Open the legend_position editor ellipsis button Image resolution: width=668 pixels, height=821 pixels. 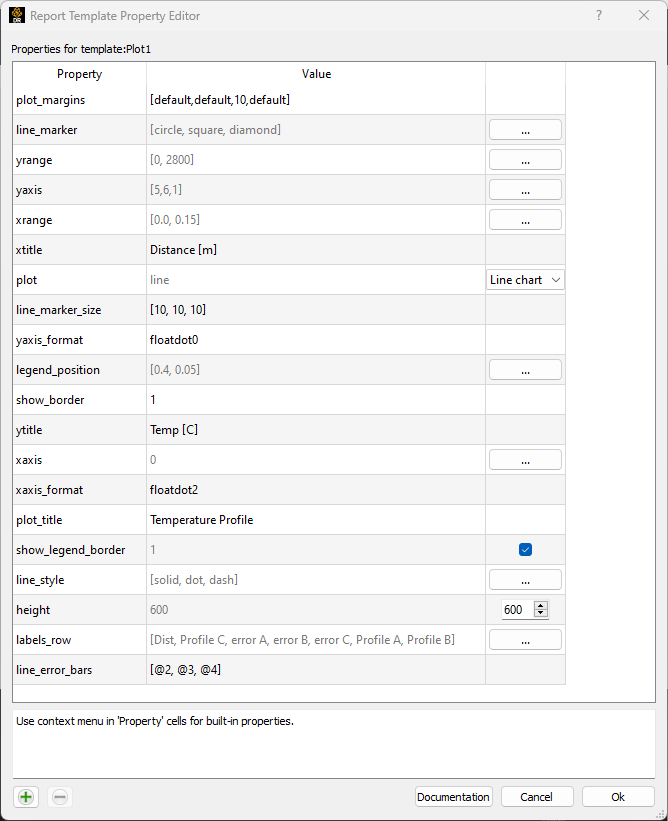(525, 370)
